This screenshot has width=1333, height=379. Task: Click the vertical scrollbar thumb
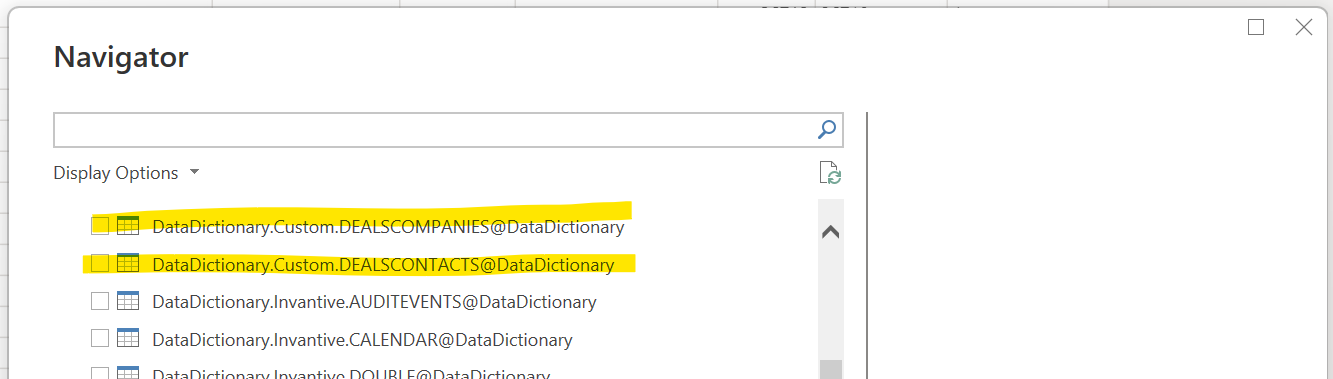coord(830,369)
